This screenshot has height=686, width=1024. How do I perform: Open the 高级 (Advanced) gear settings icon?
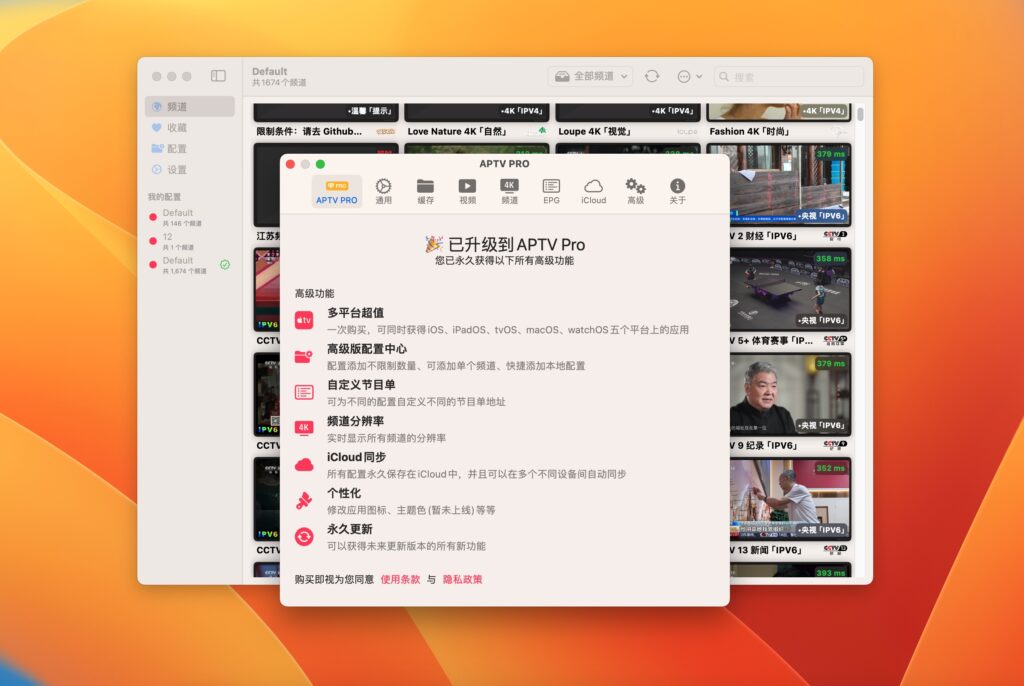[x=636, y=190]
